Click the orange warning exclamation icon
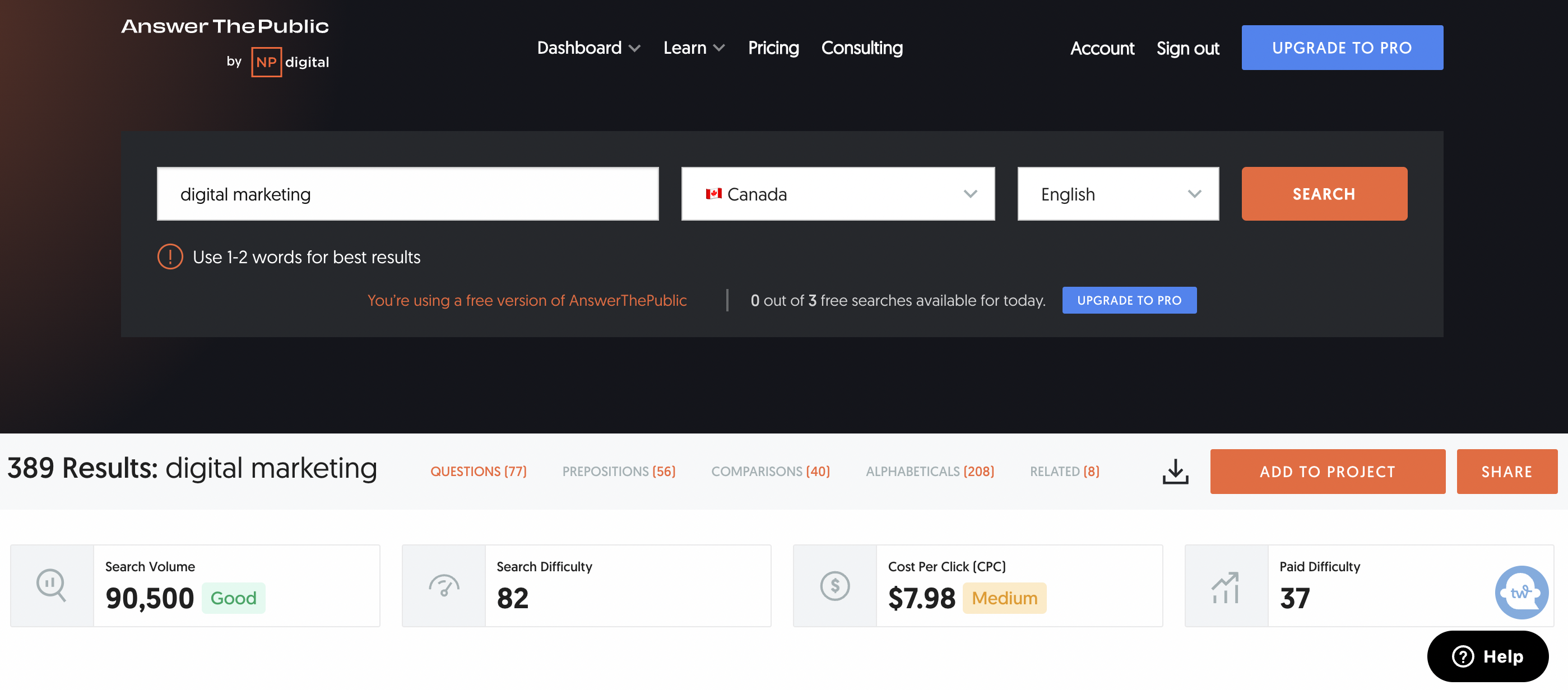This screenshot has height=690, width=1568. [170, 257]
